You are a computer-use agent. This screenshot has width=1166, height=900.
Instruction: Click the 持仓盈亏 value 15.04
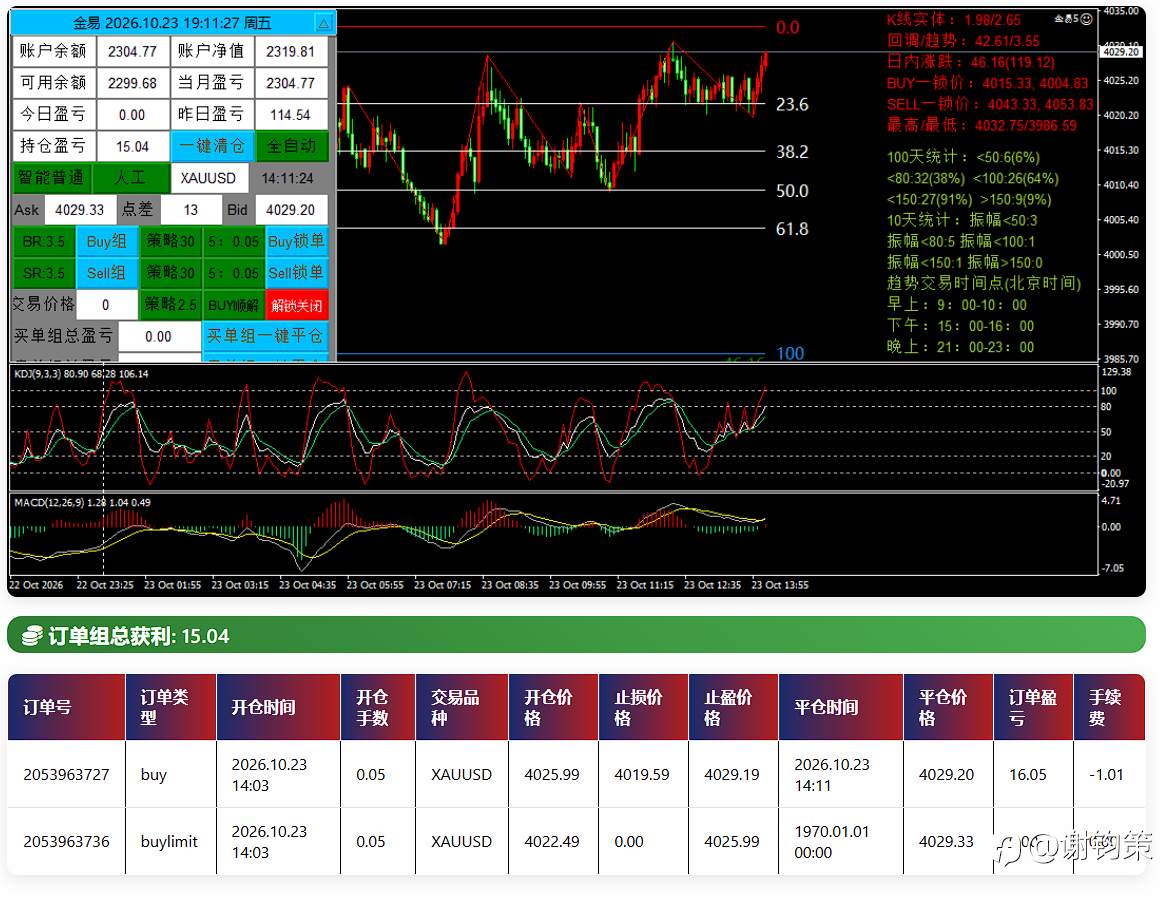[132, 147]
